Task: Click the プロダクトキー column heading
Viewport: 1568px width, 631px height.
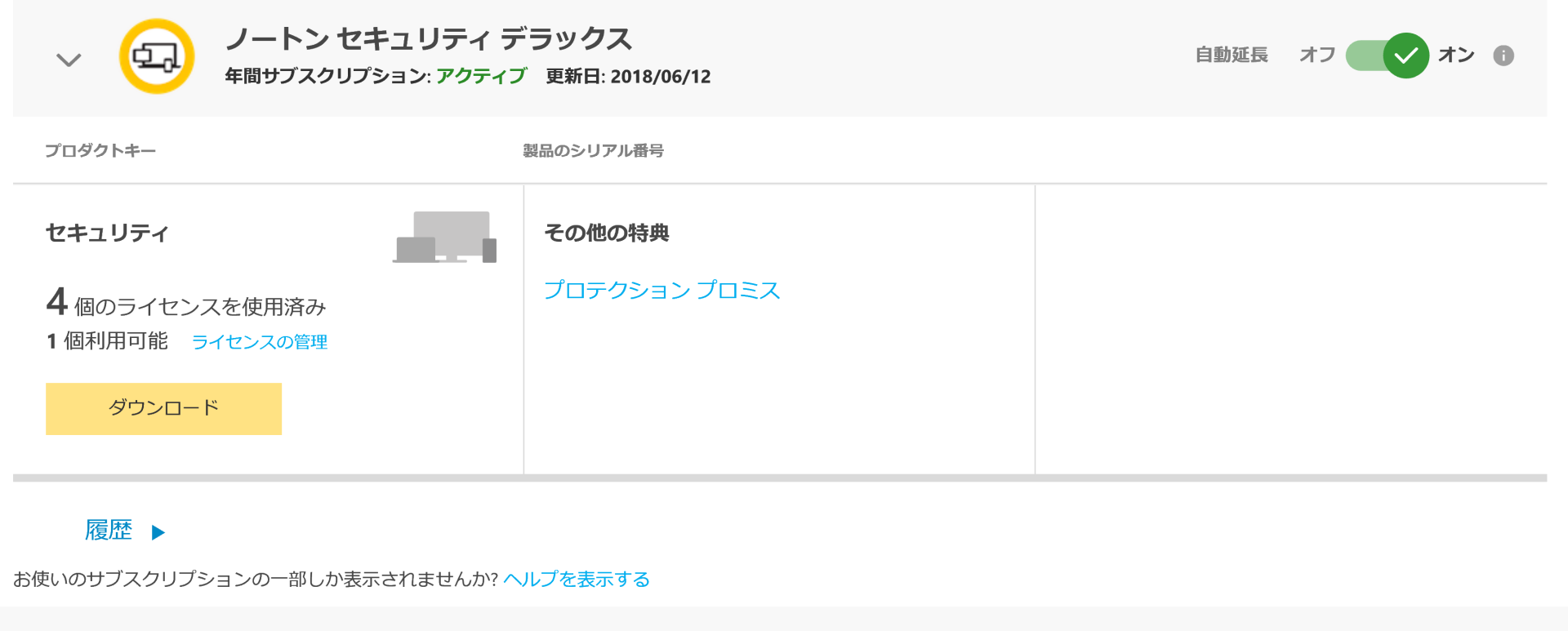Action: click(x=100, y=150)
